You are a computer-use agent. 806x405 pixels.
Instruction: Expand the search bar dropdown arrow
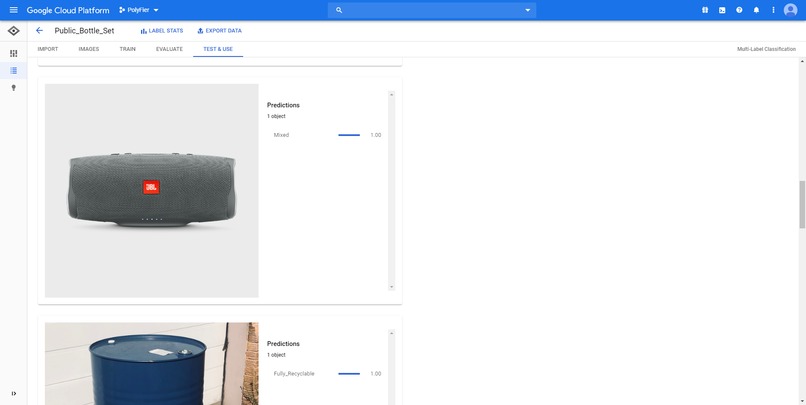pyautogui.click(x=528, y=10)
